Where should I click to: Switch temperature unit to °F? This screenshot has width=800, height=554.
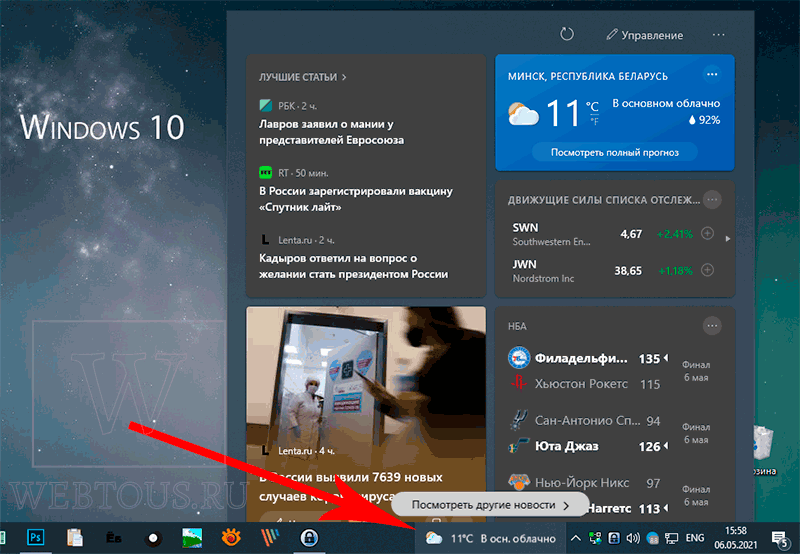pyautogui.click(x=594, y=121)
